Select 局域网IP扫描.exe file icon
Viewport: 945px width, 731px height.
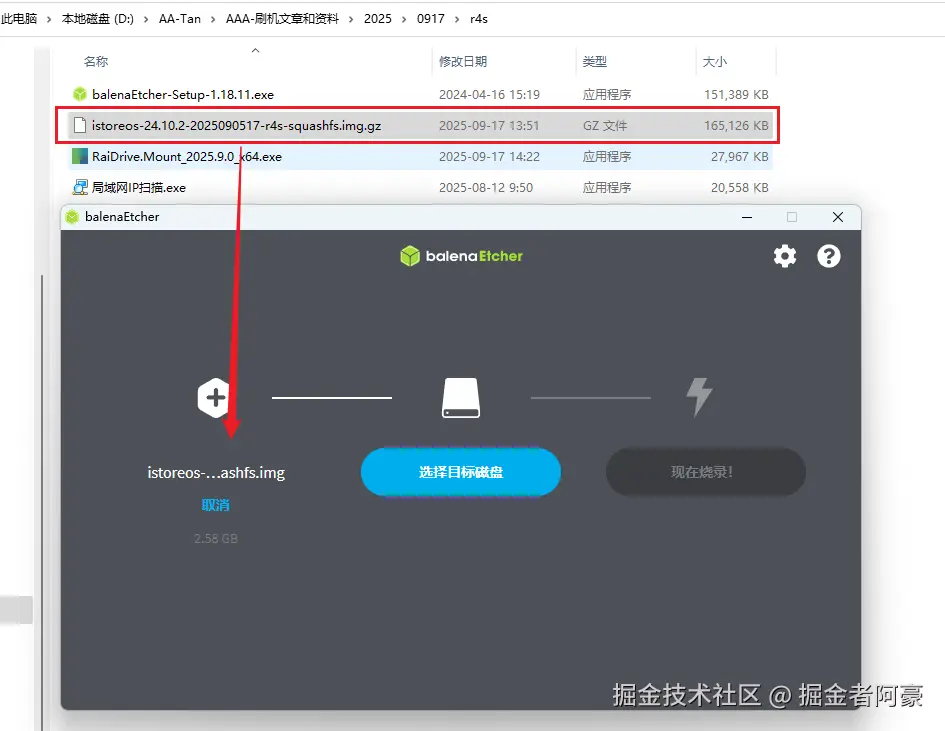pyautogui.click(x=80, y=187)
